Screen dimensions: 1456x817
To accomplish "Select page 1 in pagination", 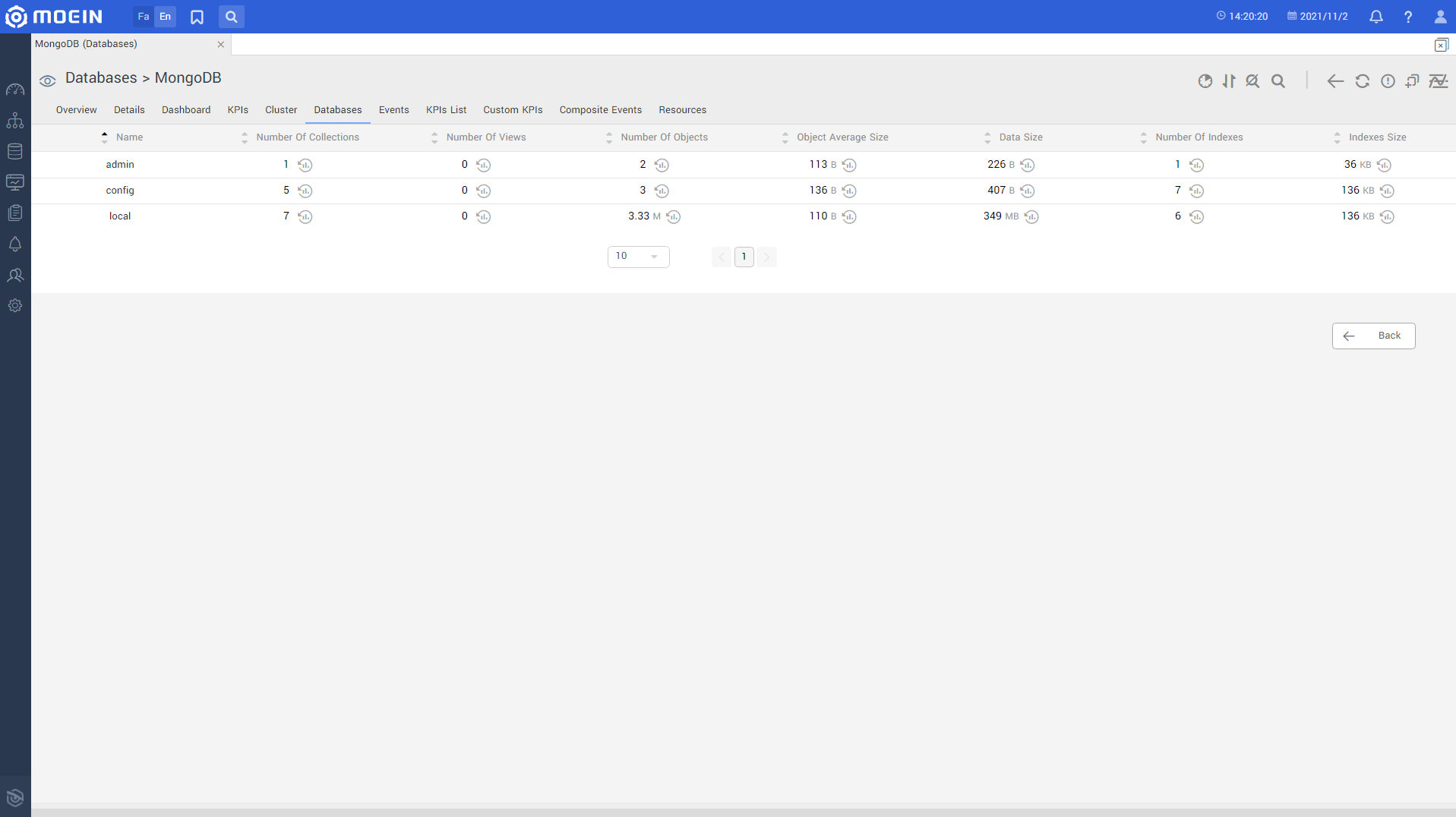I will tap(744, 257).
